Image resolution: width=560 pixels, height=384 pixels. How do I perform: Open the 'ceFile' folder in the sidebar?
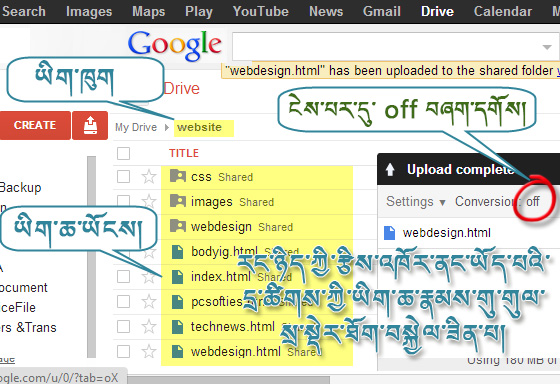pyautogui.click(x=18, y=308)
